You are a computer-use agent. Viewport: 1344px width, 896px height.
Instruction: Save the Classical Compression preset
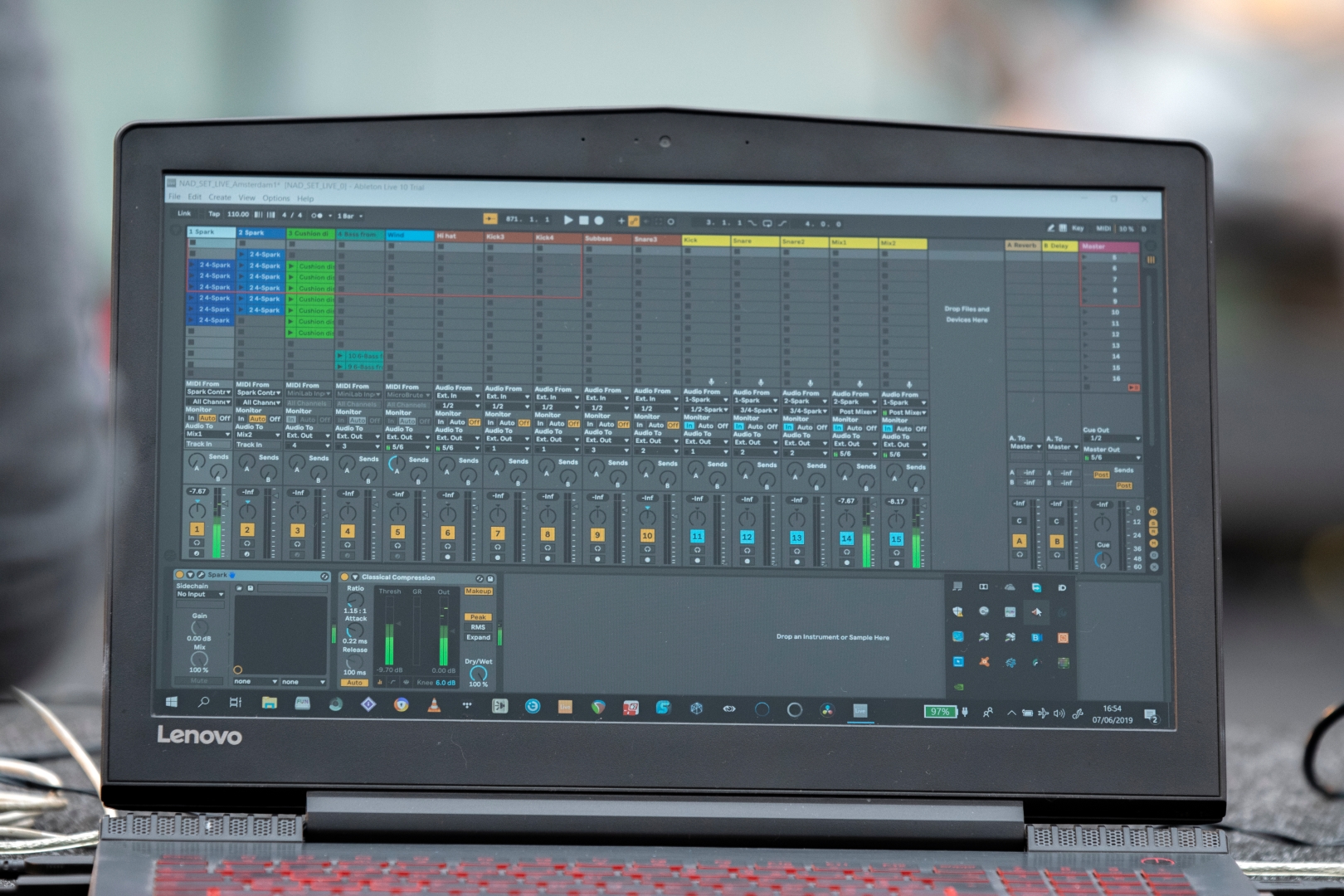point(490,578)
